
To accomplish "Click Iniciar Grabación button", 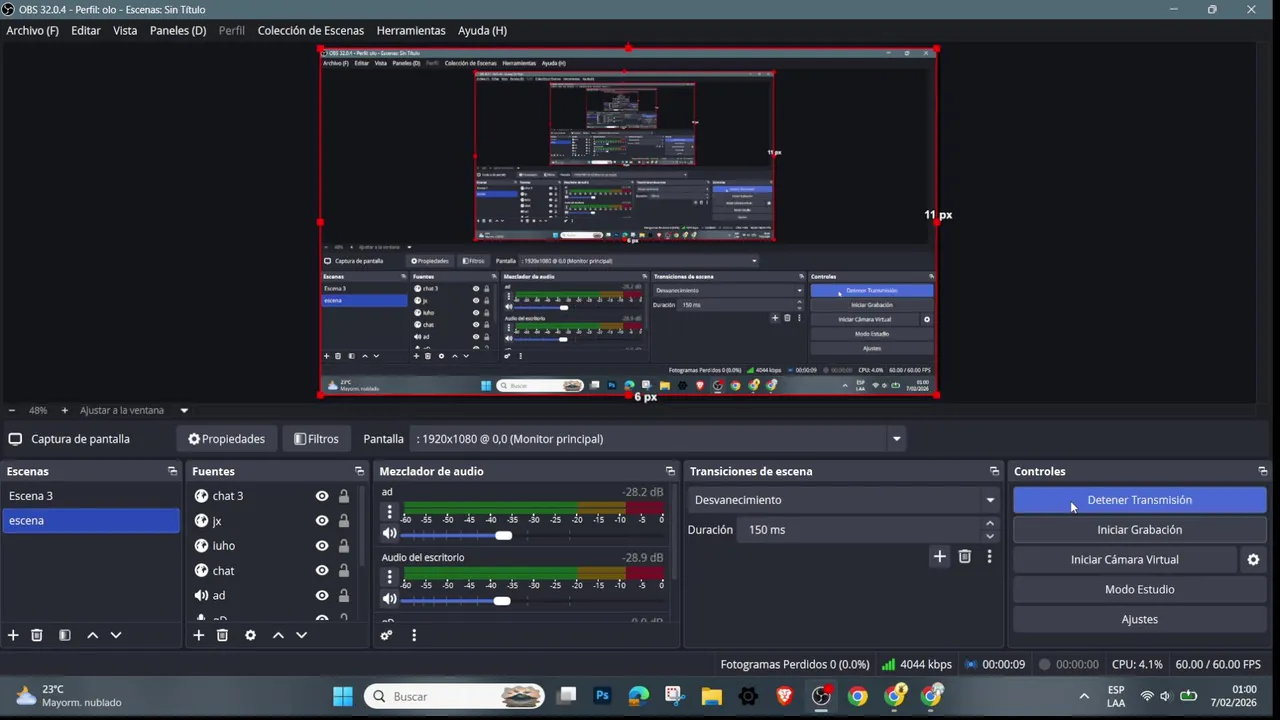I will 1140,530.
